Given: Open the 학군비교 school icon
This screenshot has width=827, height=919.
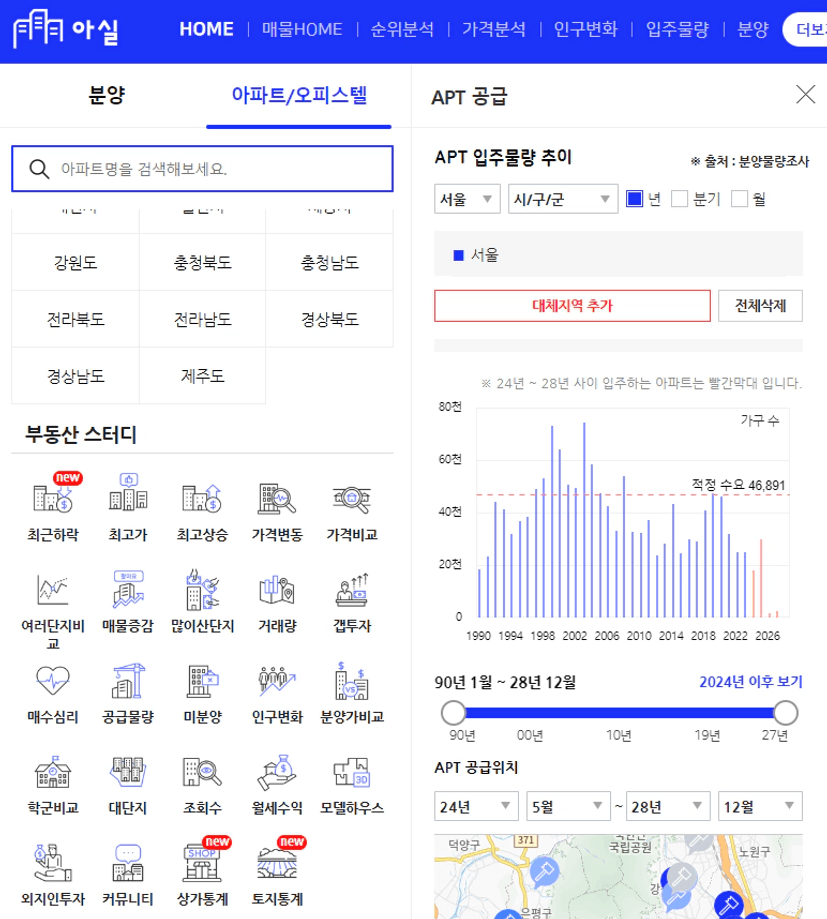Looking at the screenshot, I should [x=53, y=772].
